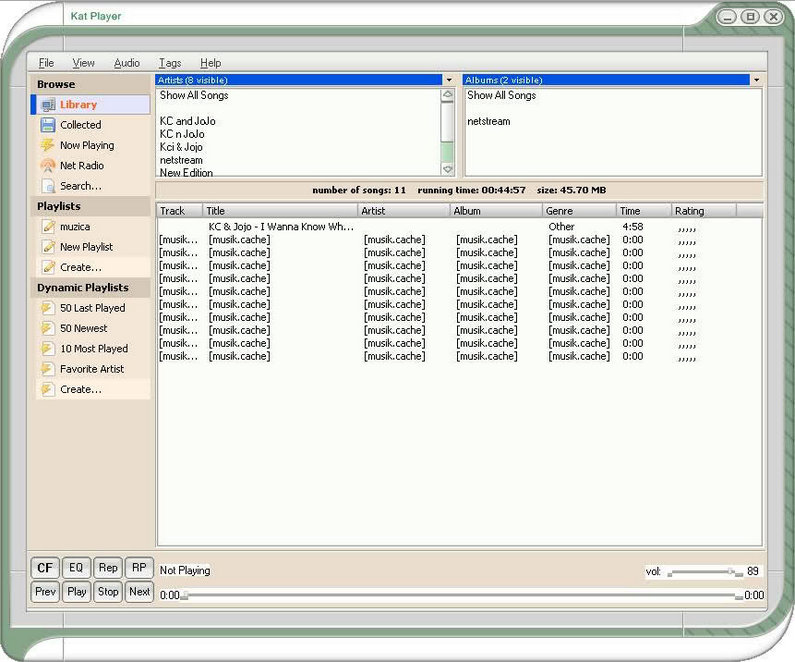This screenshot has height=662, width=795.
Task: Open the Tags menu
Action: (x=170, y=63)
